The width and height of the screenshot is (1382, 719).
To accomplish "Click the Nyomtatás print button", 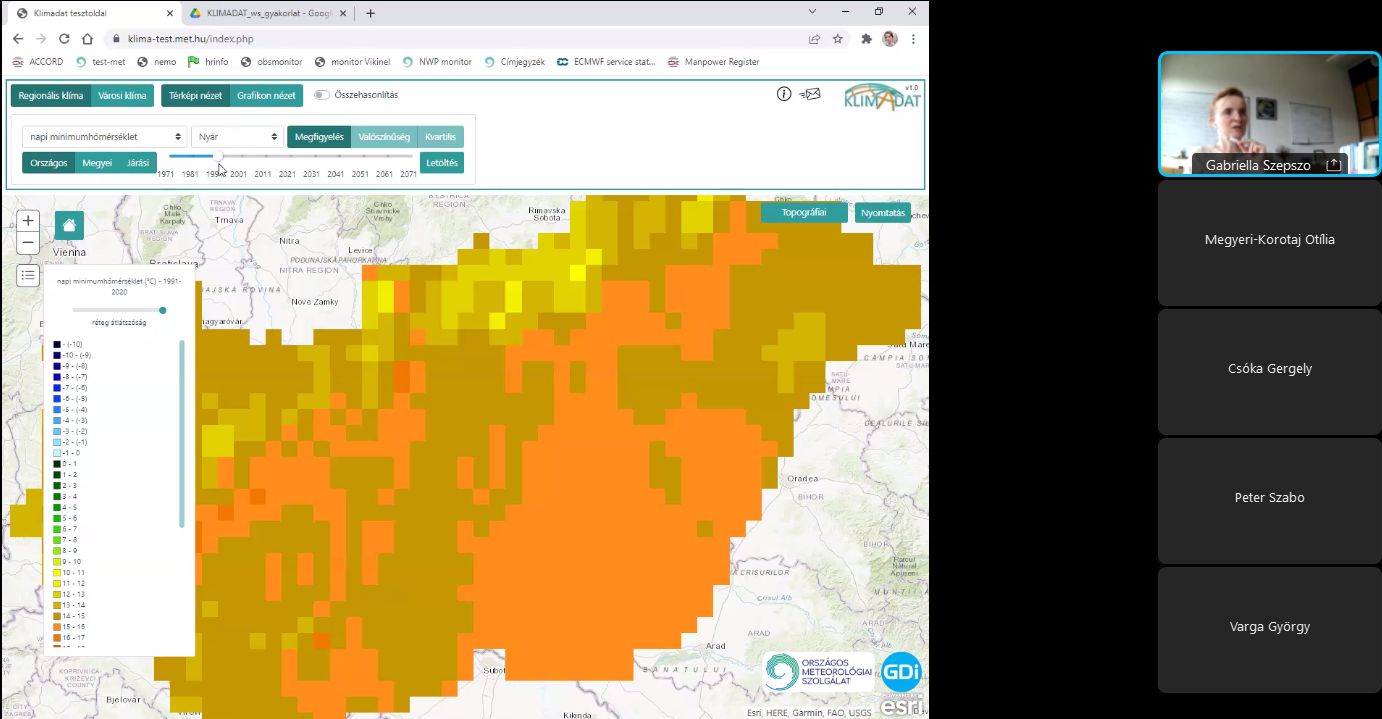I will tap(883, 212).
